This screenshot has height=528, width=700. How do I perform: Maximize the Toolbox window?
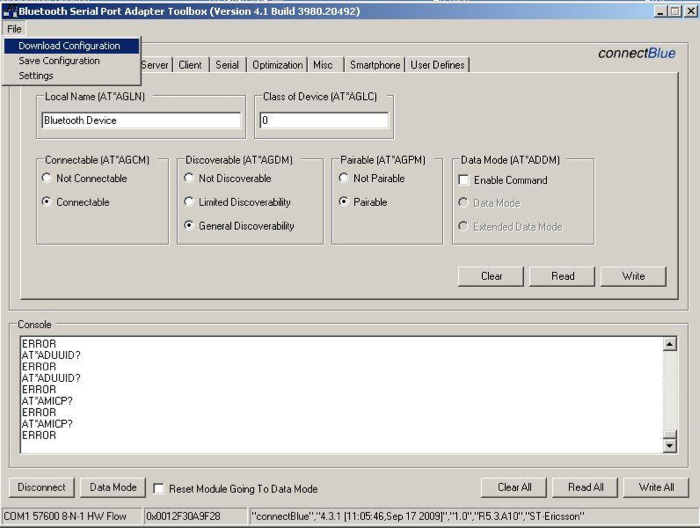[675, 12]
